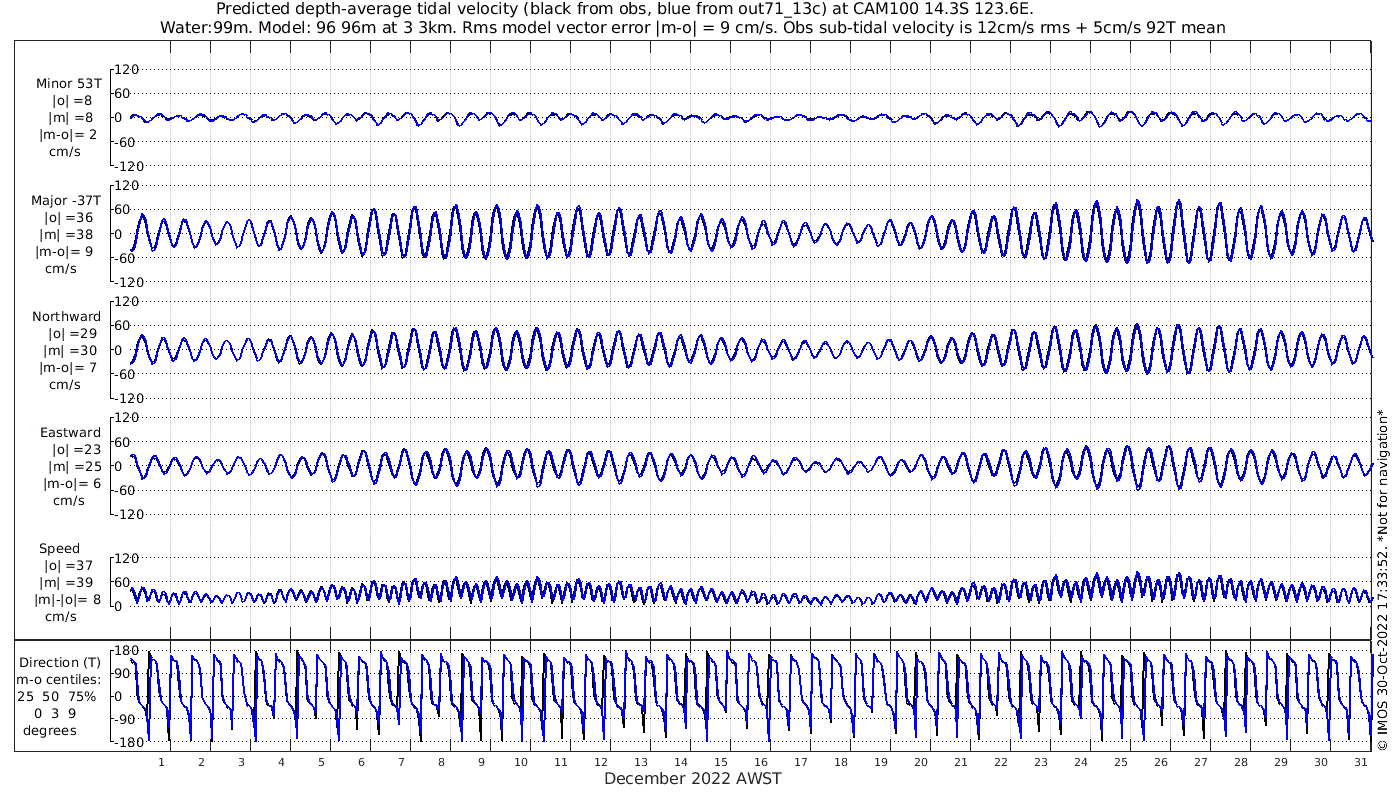Click the 120 tick label of the Minor panel
The width and height of the screenshot is (1400, 800).
coord(127,69)
